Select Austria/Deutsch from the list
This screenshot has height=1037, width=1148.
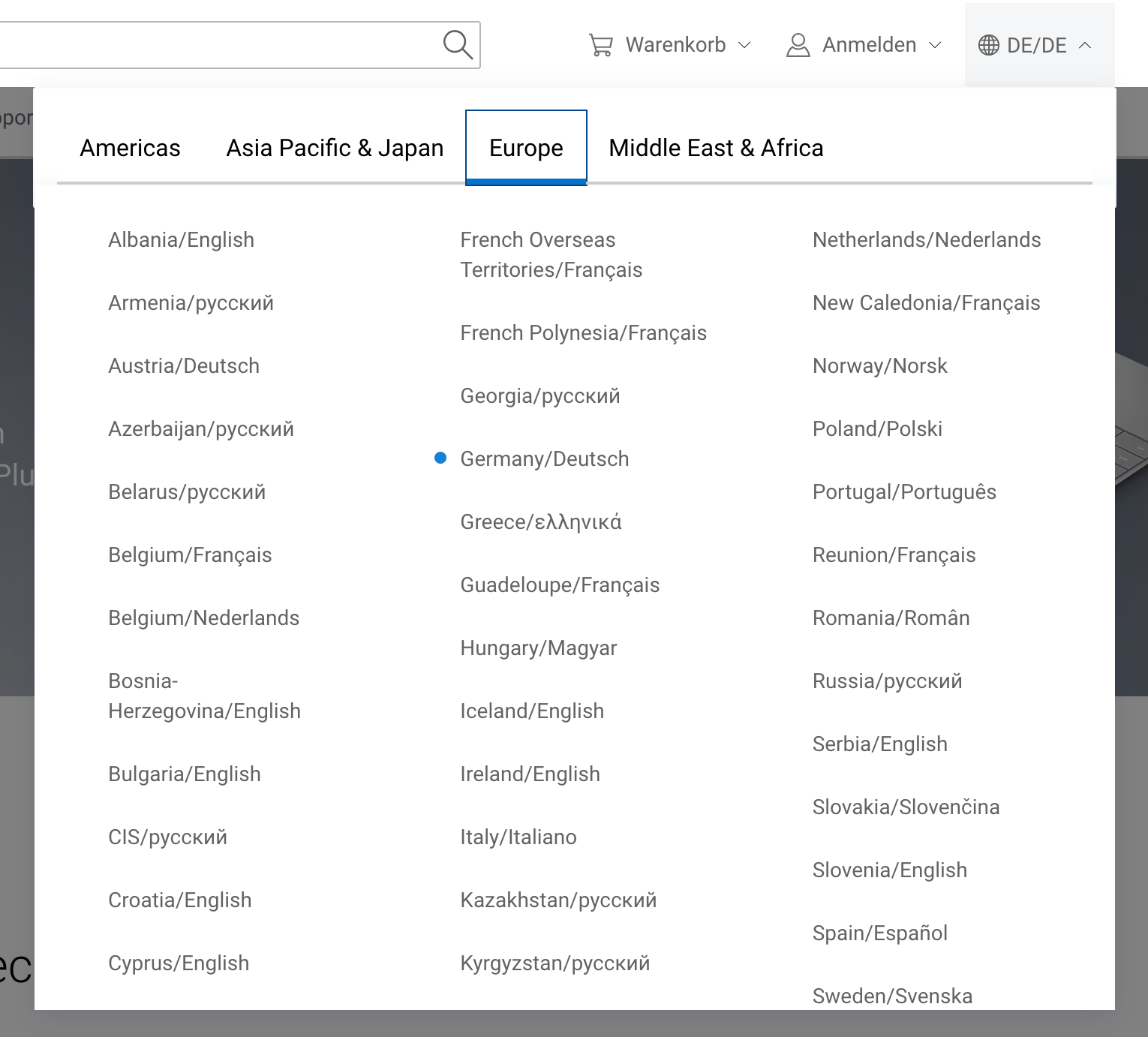pos(184,365)
